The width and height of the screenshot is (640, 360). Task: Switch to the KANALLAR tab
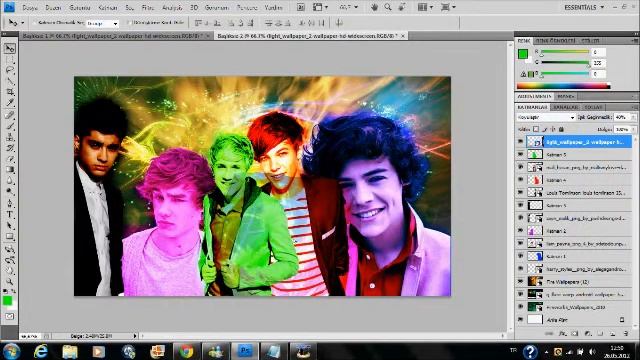point(565,107)
